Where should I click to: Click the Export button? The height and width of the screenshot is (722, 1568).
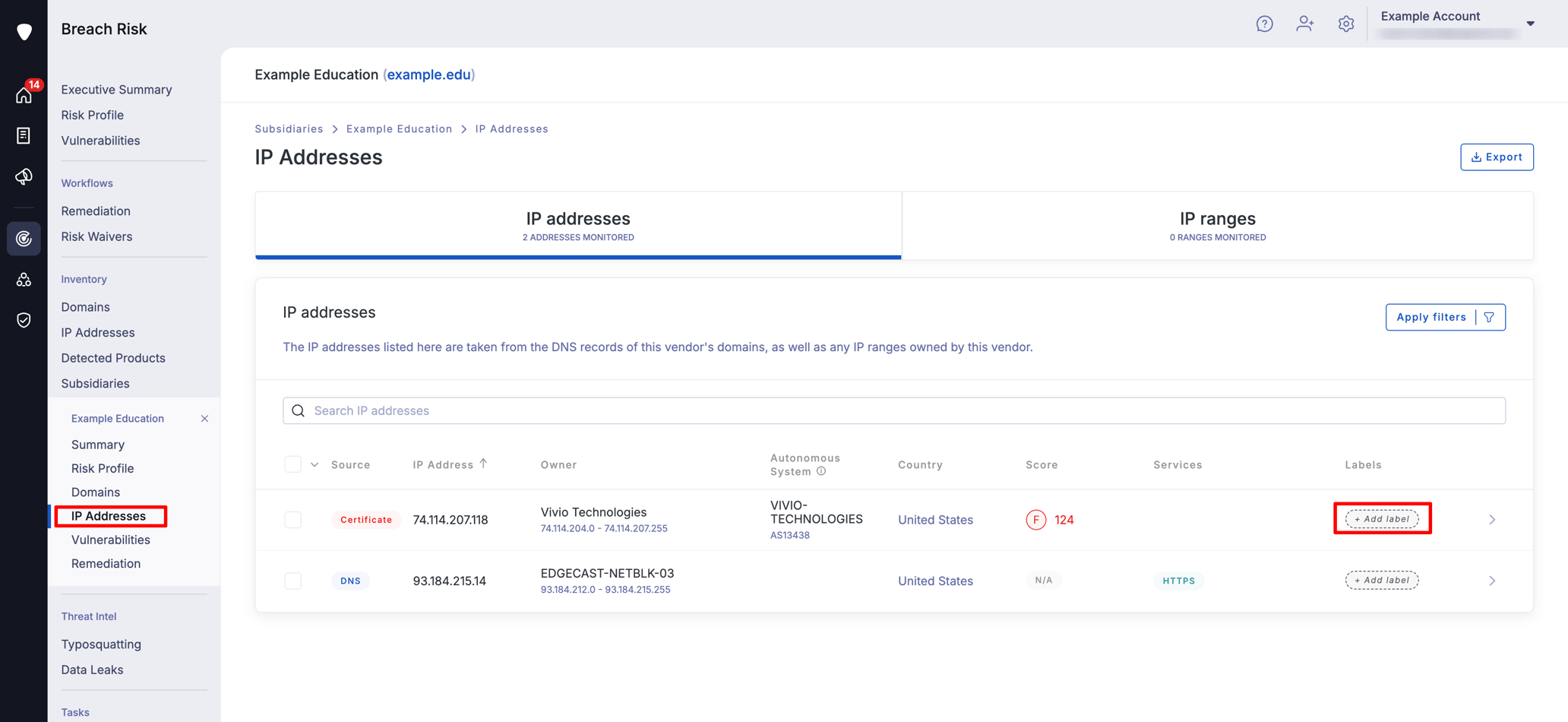pos(1496,157)
